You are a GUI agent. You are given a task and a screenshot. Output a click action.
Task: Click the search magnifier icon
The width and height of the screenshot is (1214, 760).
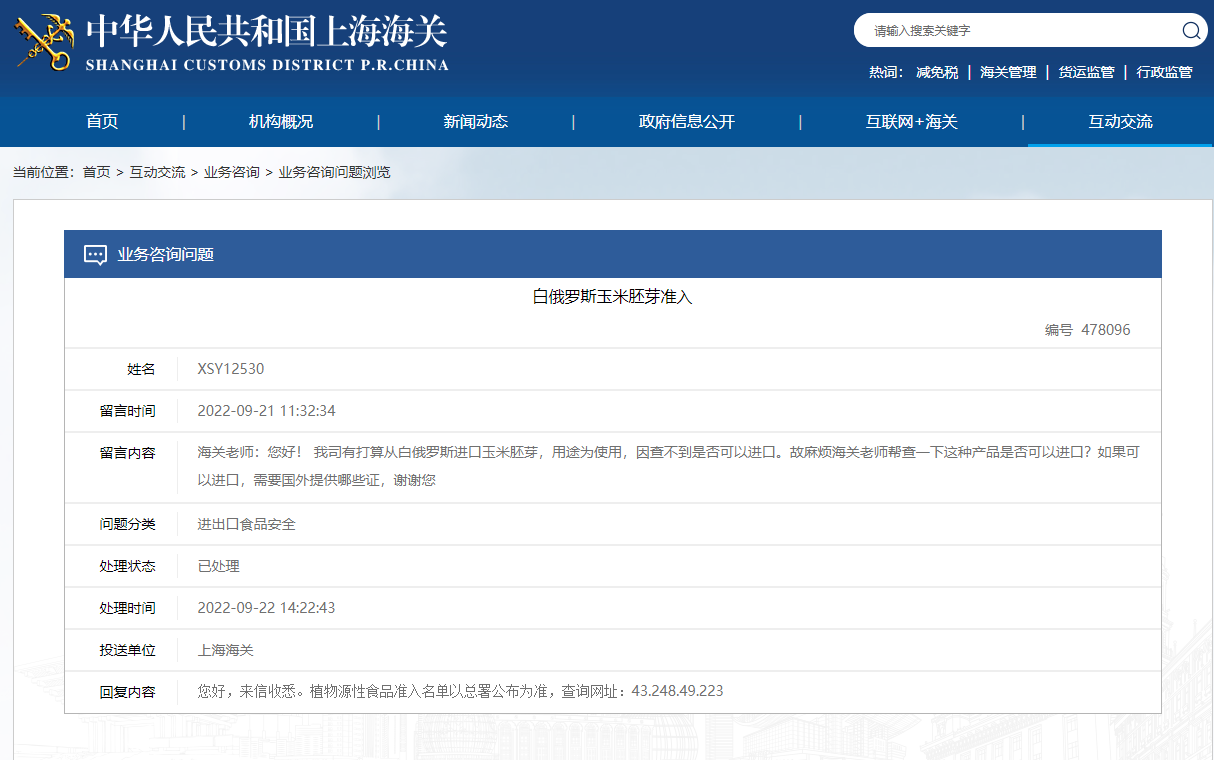coord(1190,30)
